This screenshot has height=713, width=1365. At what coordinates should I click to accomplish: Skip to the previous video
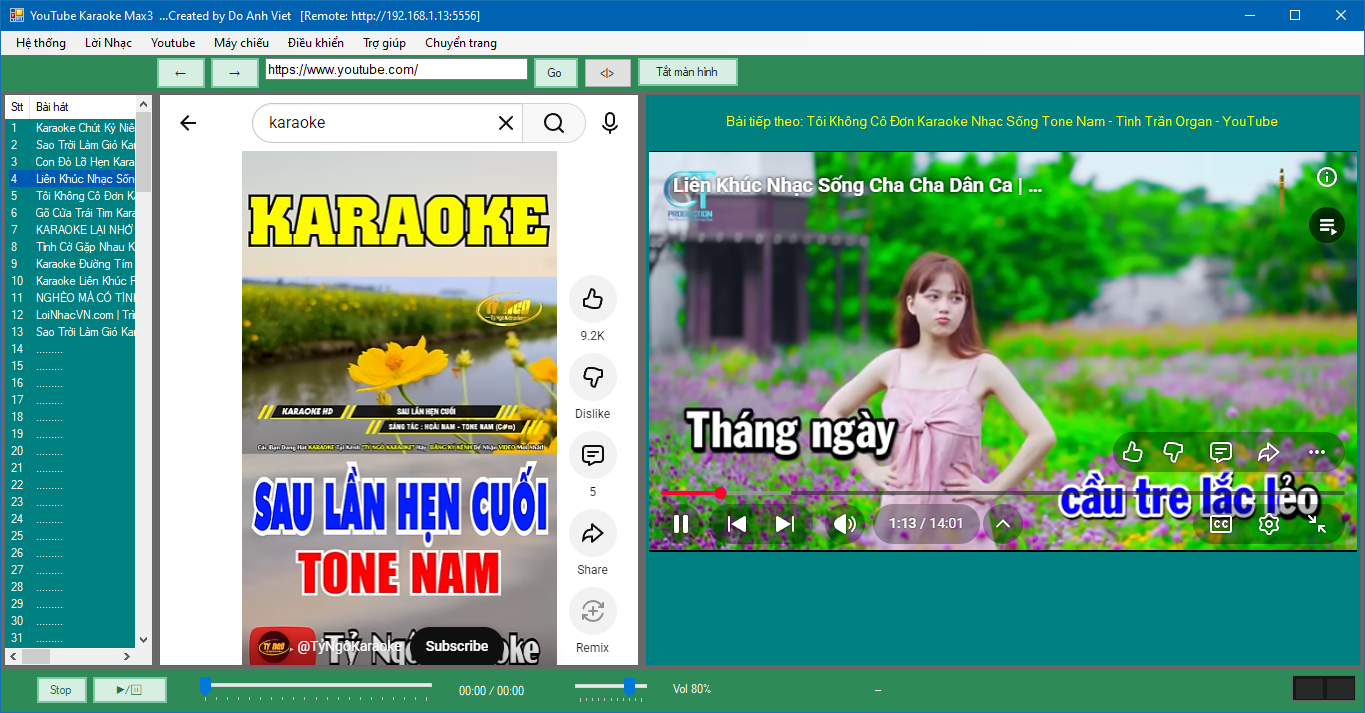[737, 524]
